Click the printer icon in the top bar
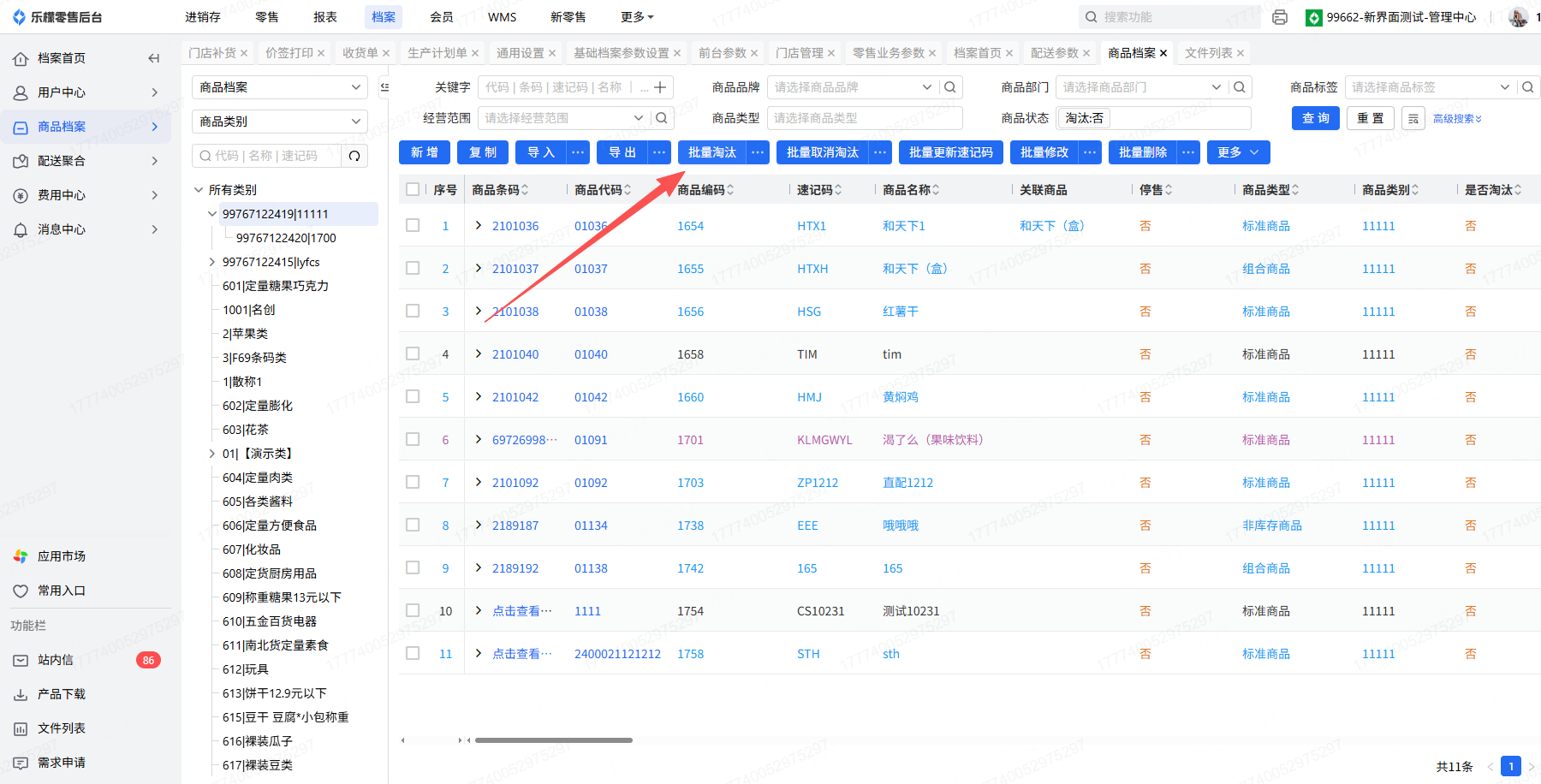 tap(1280, 17)
